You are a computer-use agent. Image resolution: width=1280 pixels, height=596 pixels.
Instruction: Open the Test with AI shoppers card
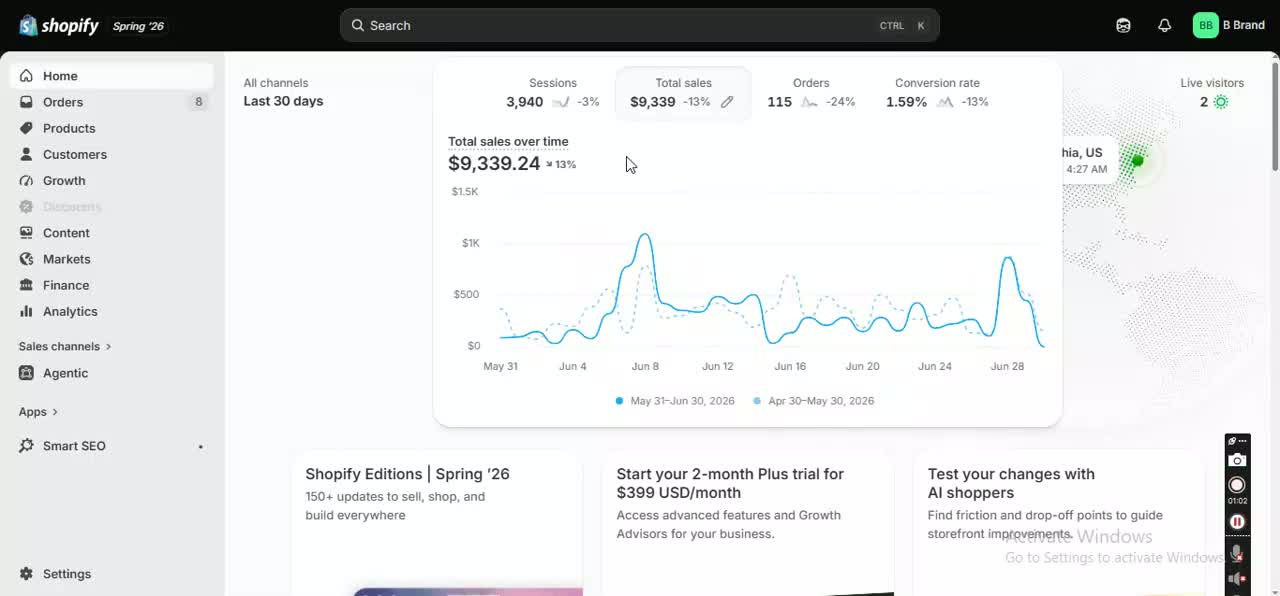click(1059, 523)
